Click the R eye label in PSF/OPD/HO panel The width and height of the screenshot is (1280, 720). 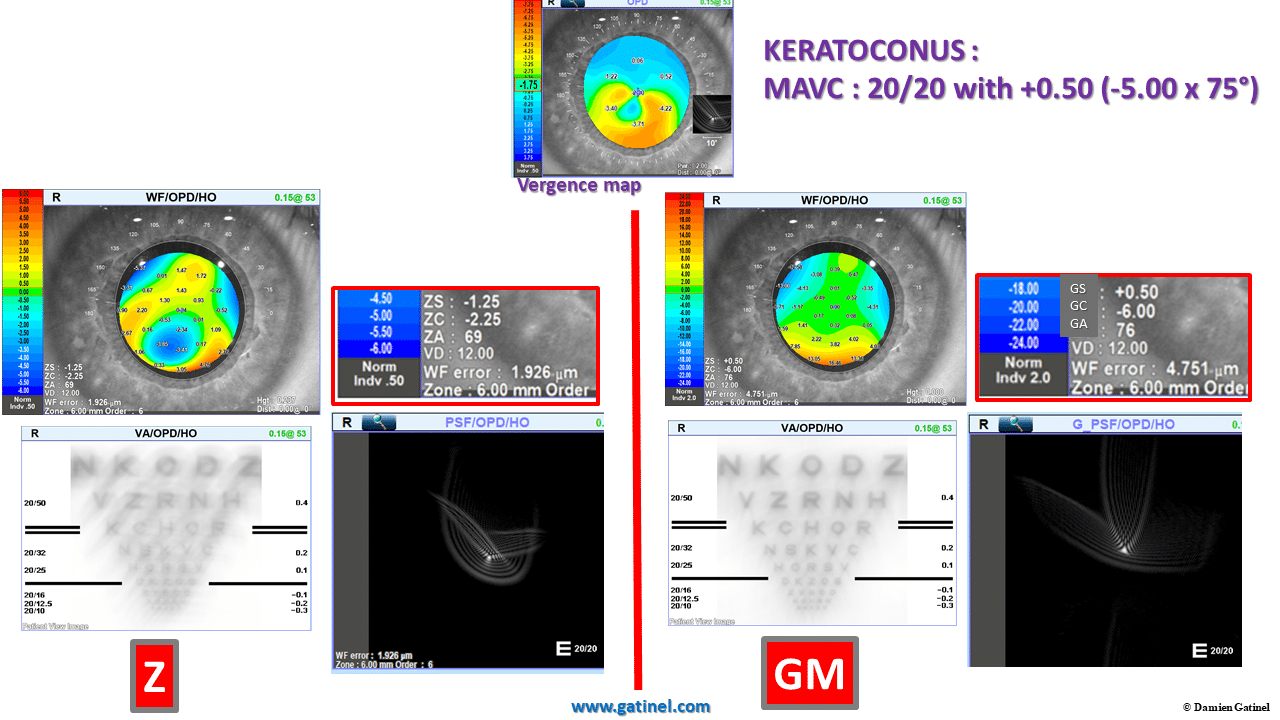(346, 422)
